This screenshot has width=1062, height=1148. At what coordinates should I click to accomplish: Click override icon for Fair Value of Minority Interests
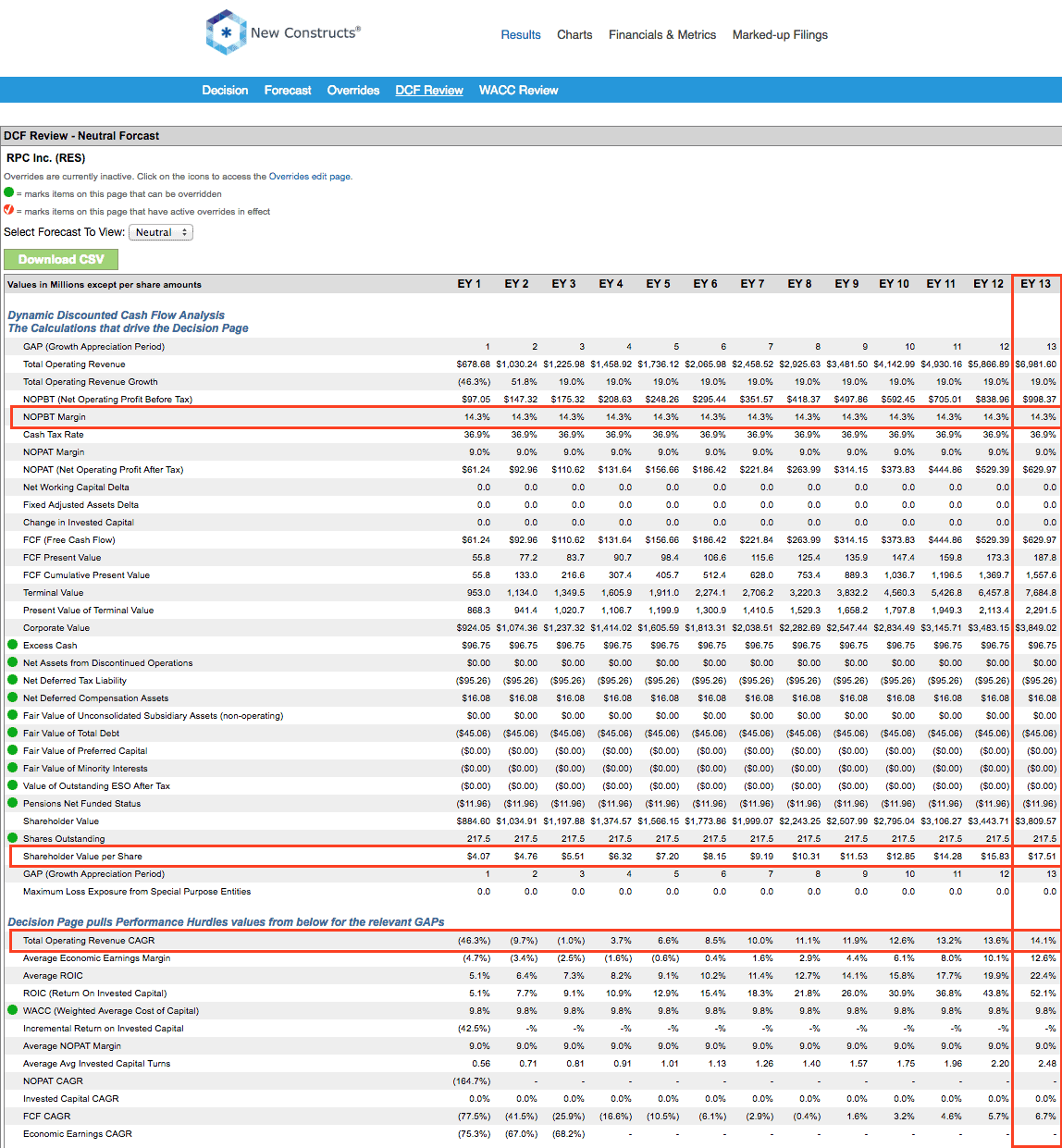pos(13,768)
